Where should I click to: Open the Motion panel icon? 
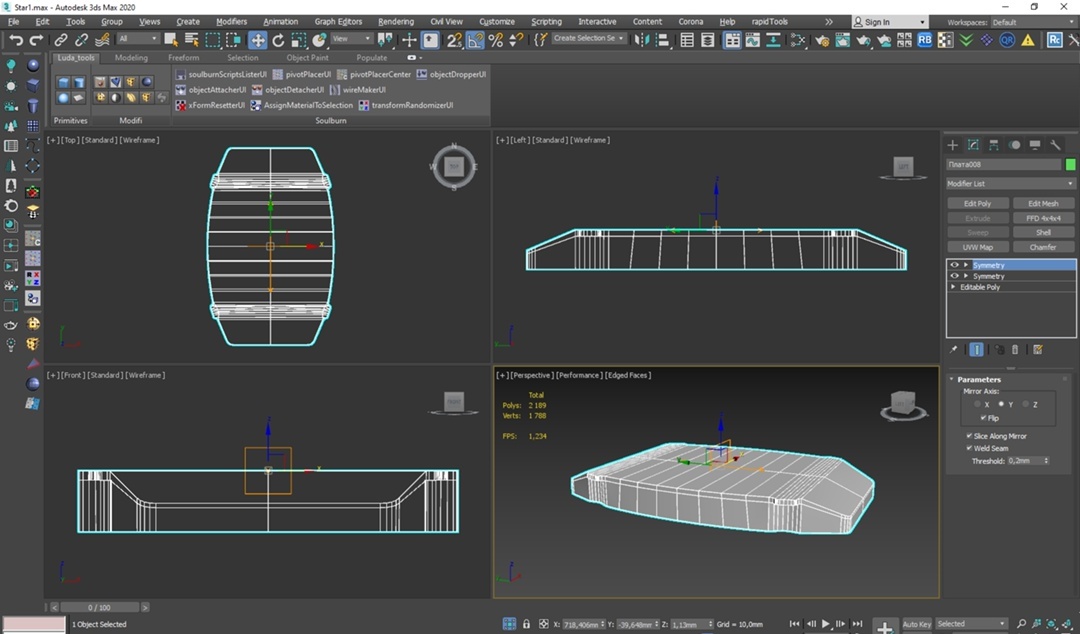tap(1014, 145)
